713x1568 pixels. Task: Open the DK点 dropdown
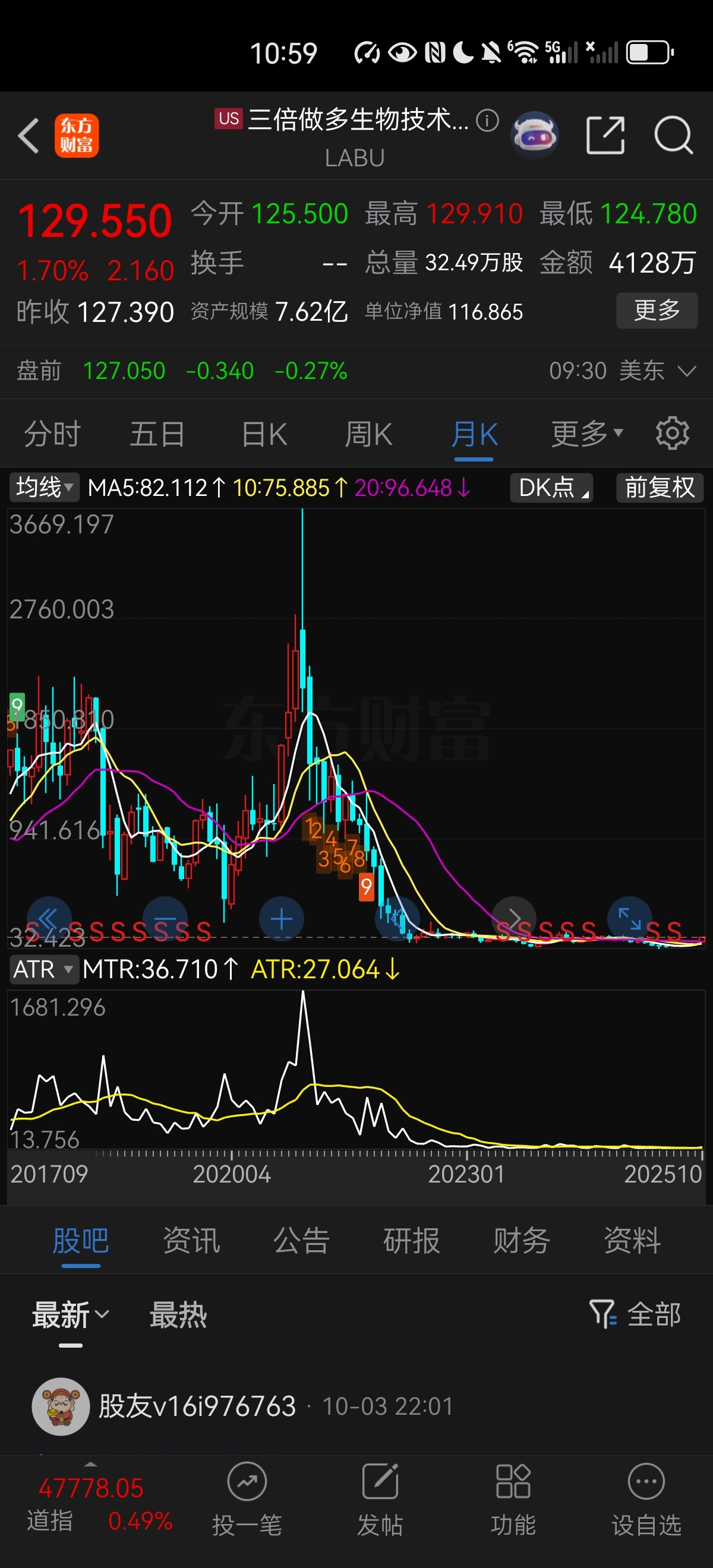coord(552,488)
